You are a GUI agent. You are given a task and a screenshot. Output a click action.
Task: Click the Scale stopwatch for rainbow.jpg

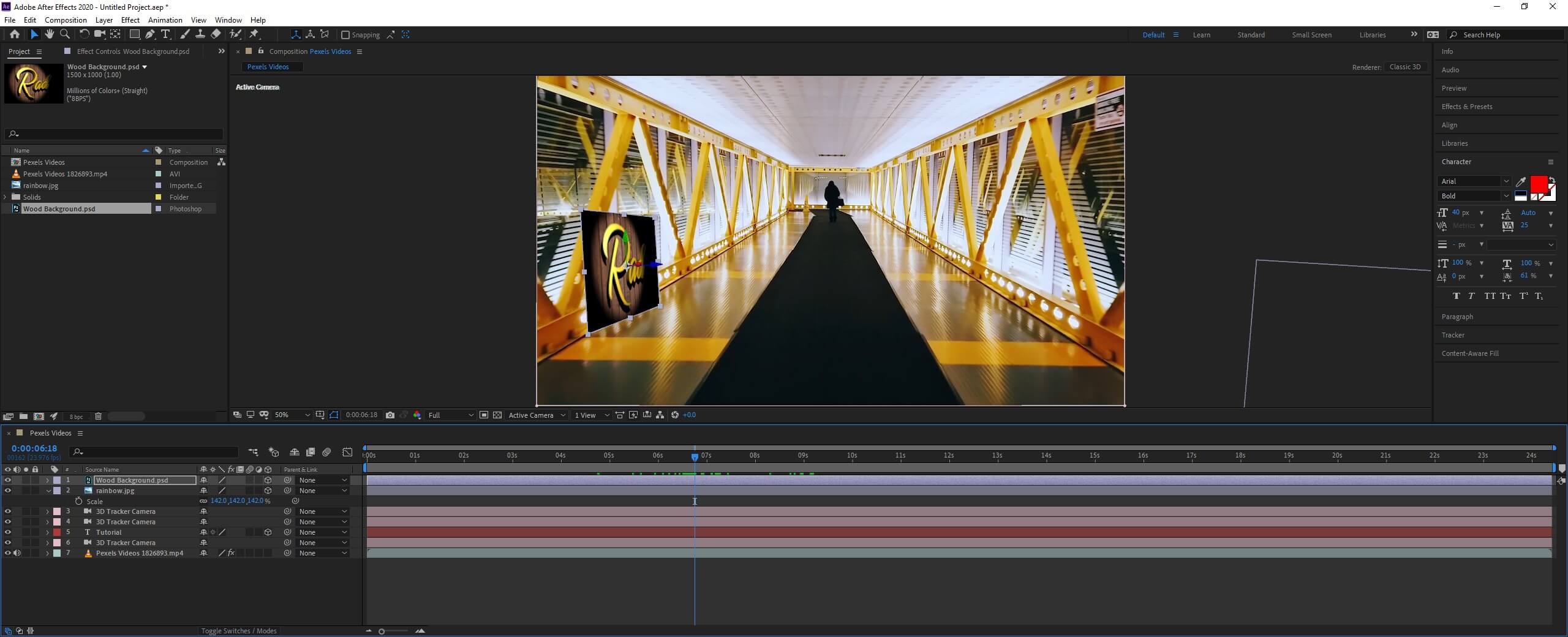78,501
